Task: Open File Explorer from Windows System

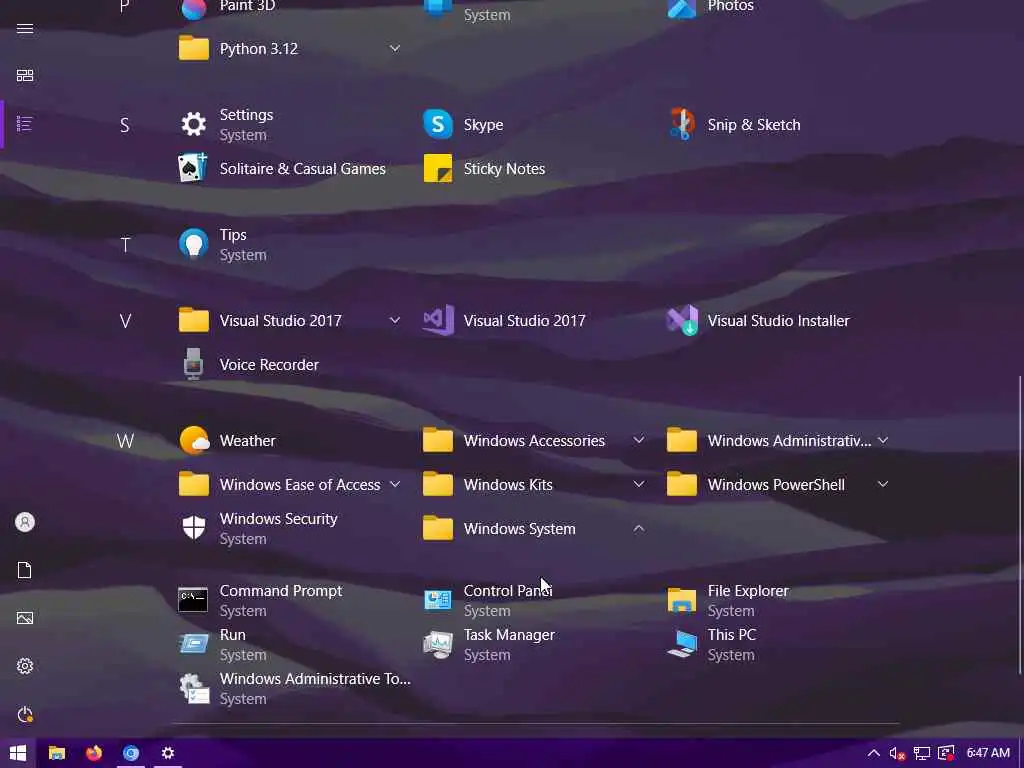Action: click(778, 600)
